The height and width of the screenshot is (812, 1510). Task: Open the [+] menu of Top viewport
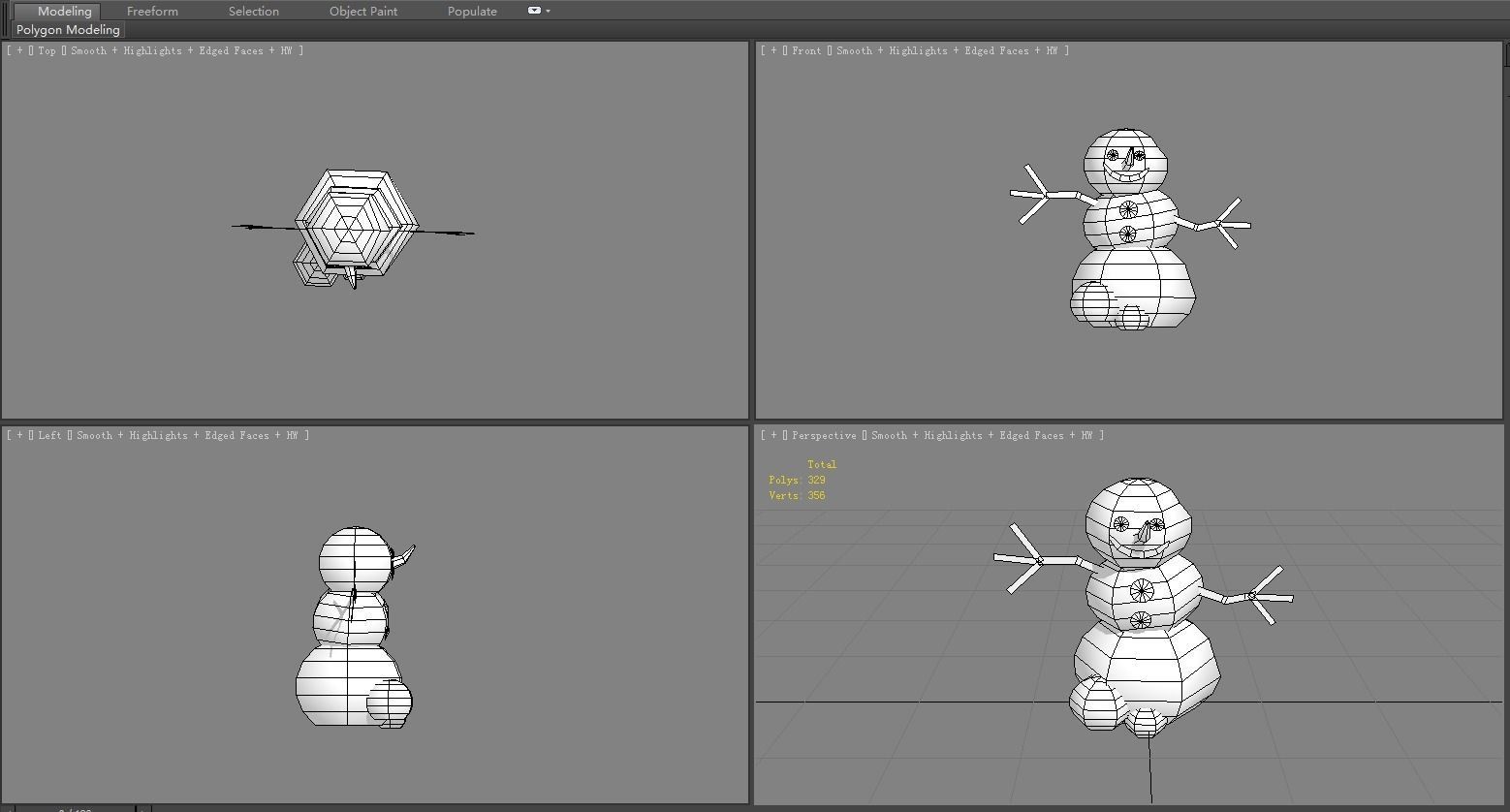19,50
